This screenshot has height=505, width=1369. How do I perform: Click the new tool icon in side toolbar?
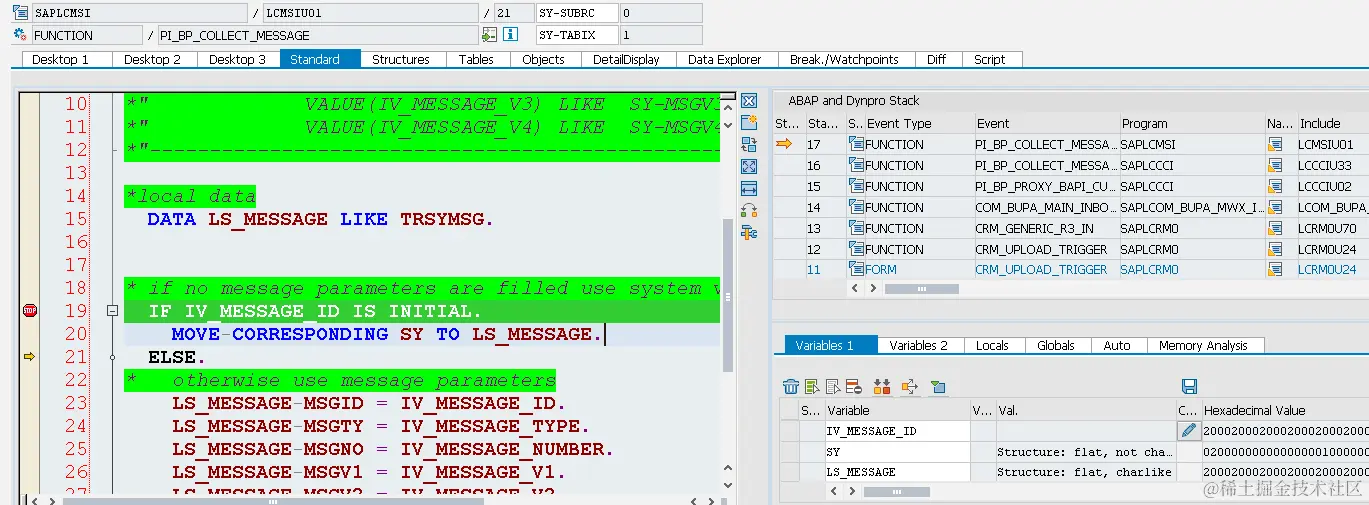[749, 122]
